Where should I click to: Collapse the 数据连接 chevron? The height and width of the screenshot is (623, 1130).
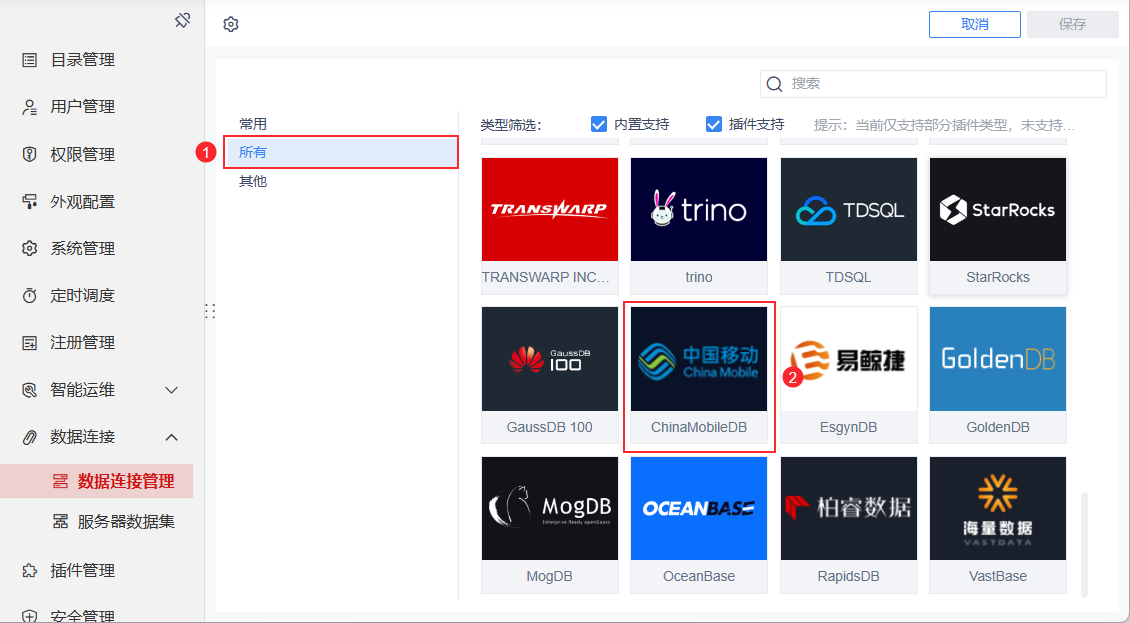click(172, 437)
